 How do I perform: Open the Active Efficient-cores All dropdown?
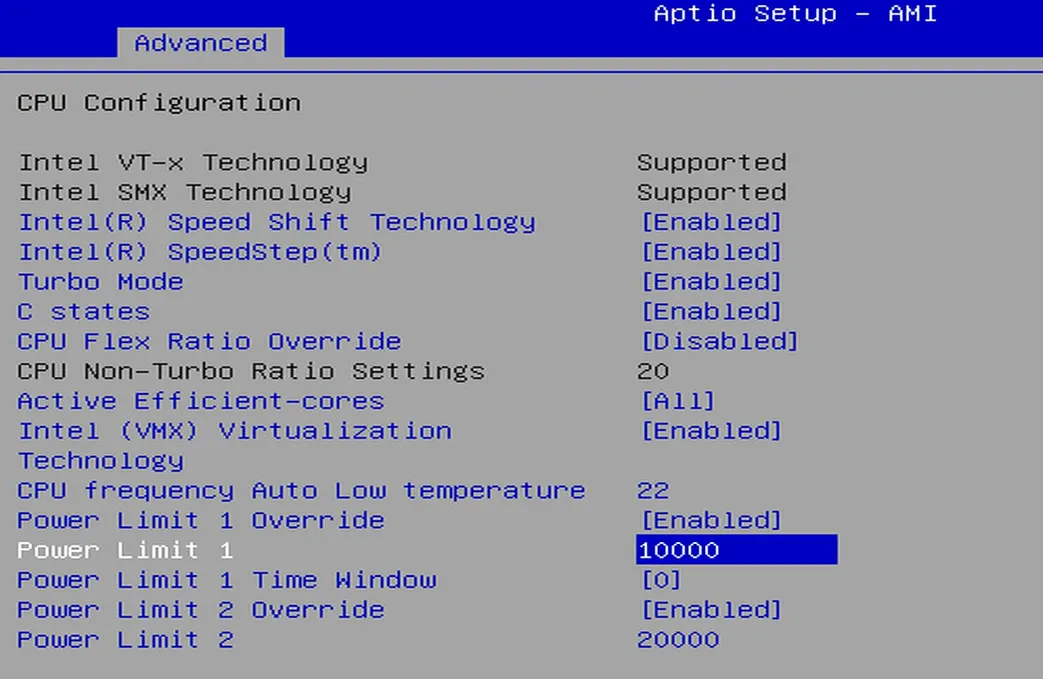(677, 401)
